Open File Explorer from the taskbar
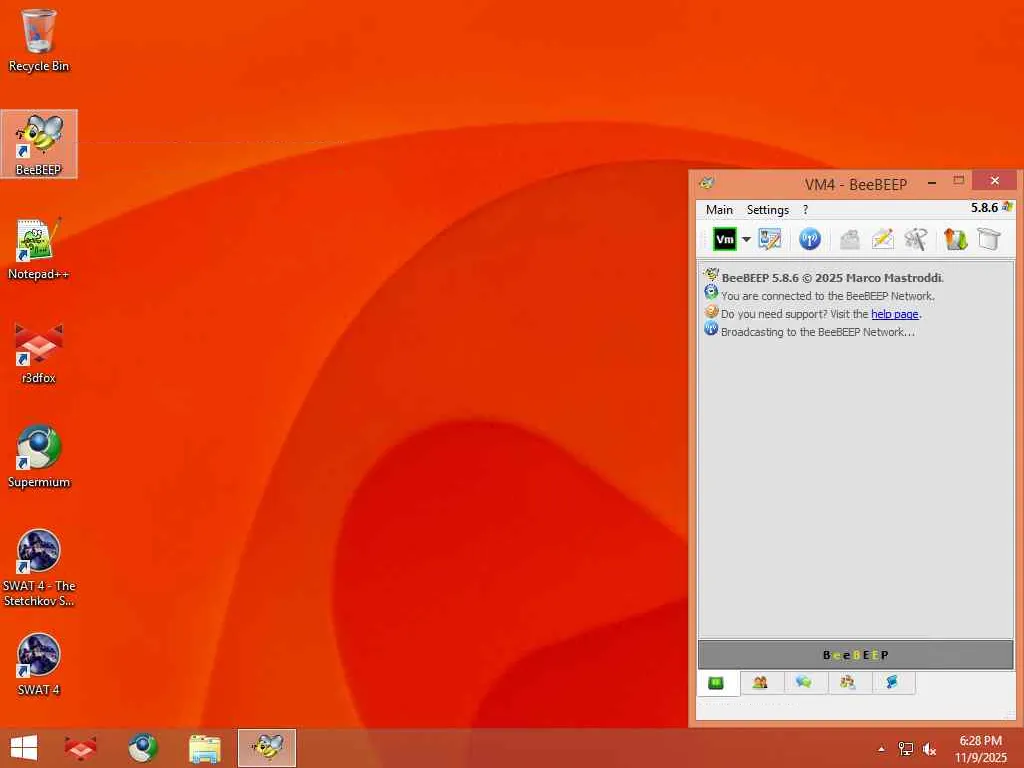This screenshot has height=768, width=1024. (x=204, y=748)
